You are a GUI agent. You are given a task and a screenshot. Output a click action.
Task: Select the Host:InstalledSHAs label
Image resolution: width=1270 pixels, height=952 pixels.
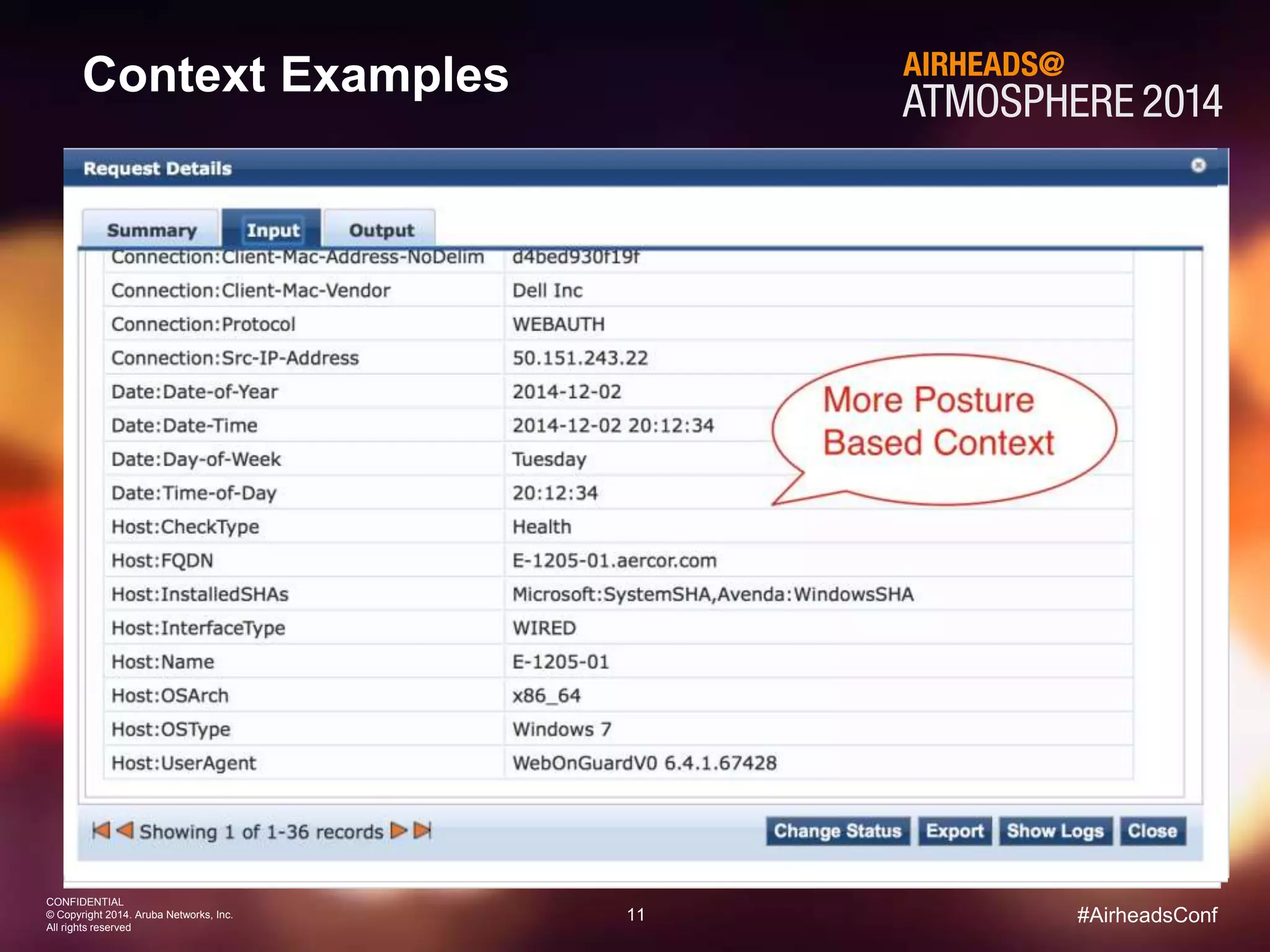(200, 594)
